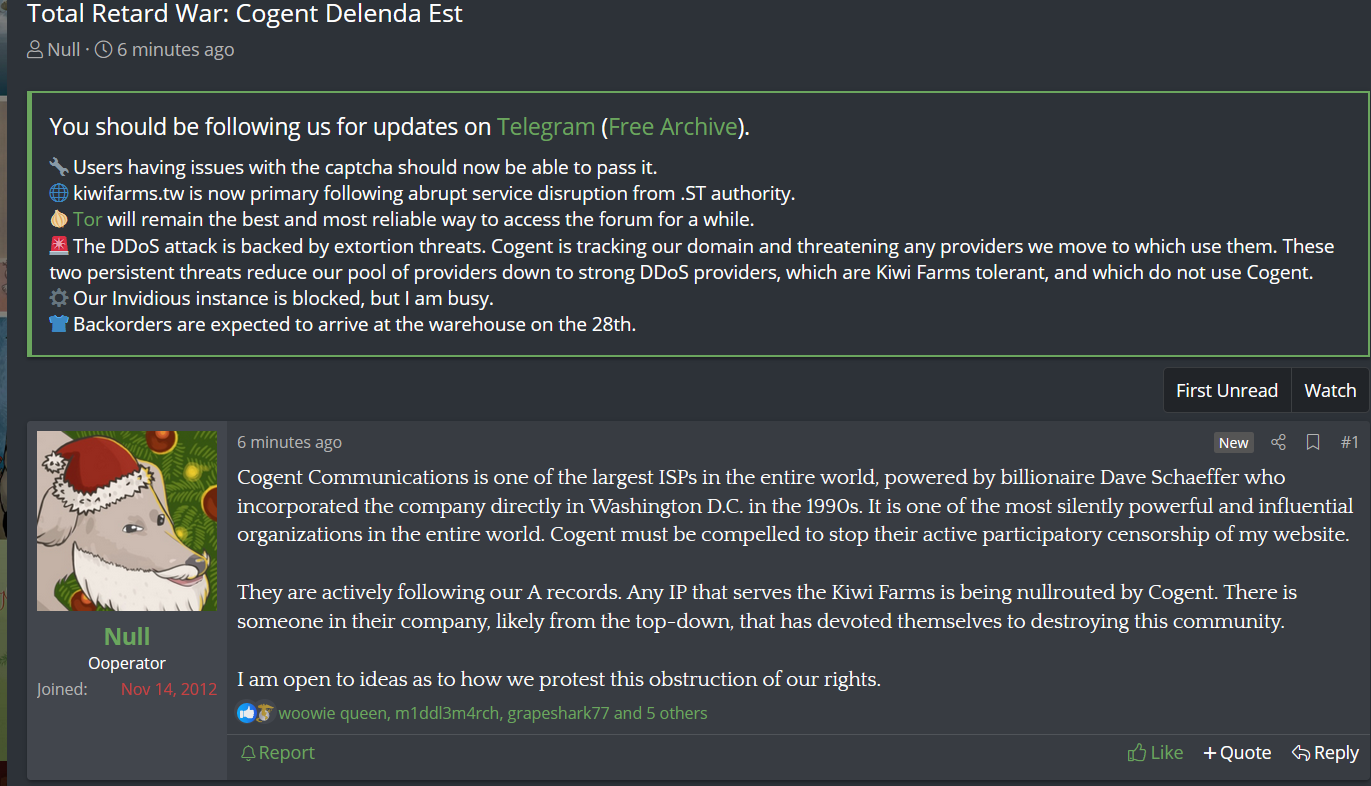
Task: Reply to Null's post
Action: pos(1325,753)
